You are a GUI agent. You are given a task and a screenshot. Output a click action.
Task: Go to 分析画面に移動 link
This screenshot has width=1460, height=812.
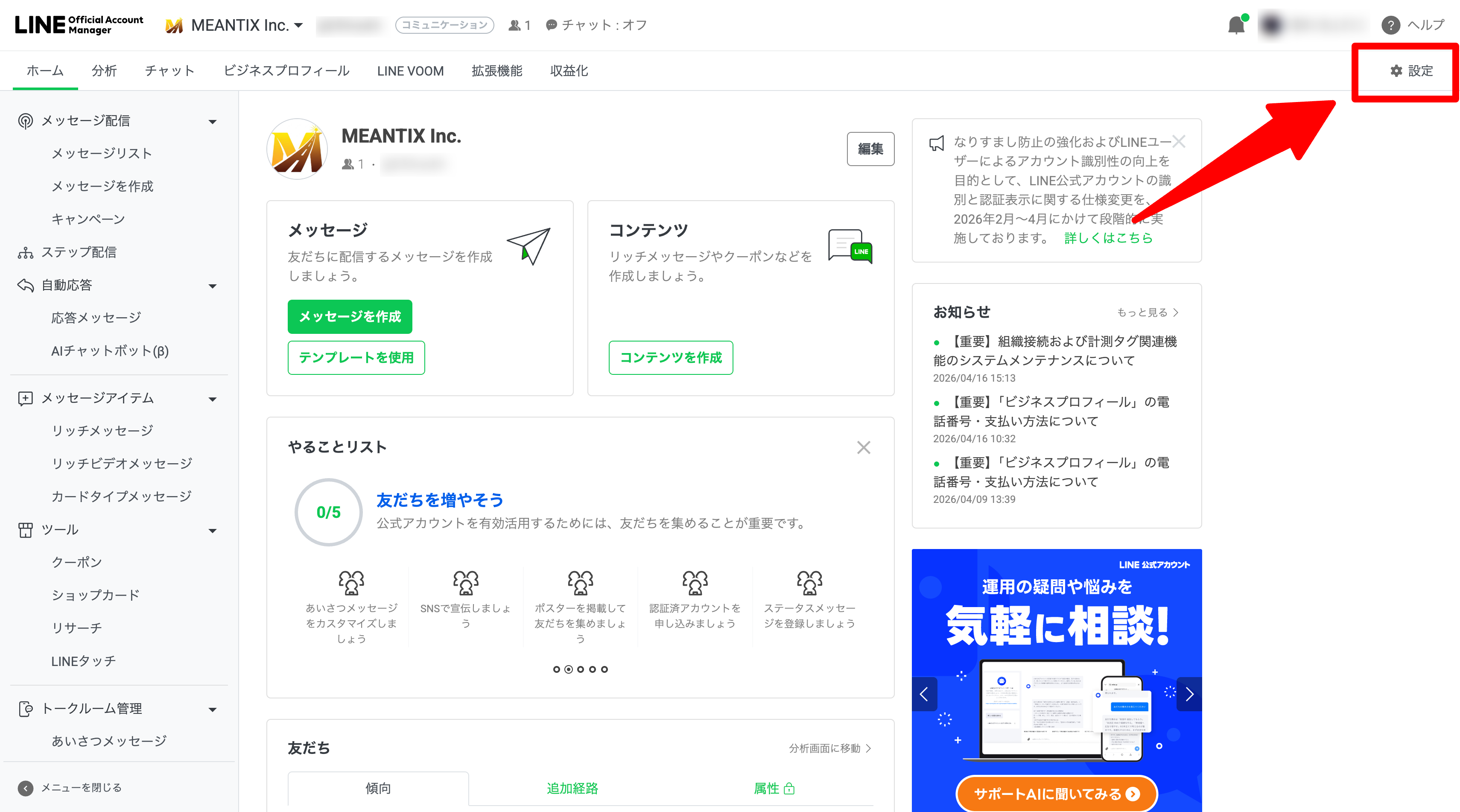click(830, 748)
